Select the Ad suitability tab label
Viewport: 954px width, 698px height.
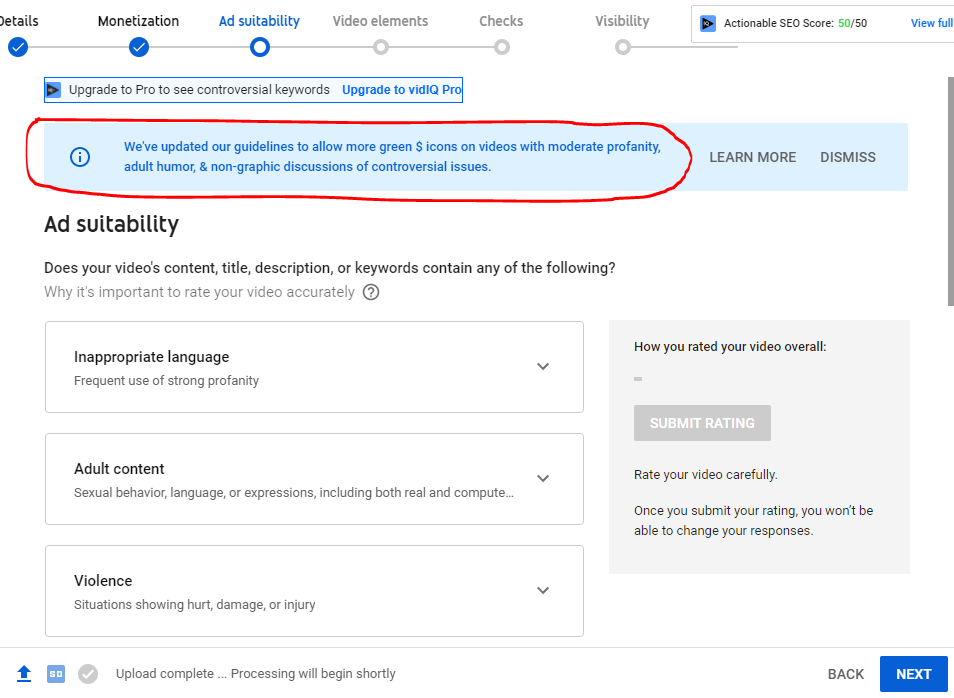[259, 21]
